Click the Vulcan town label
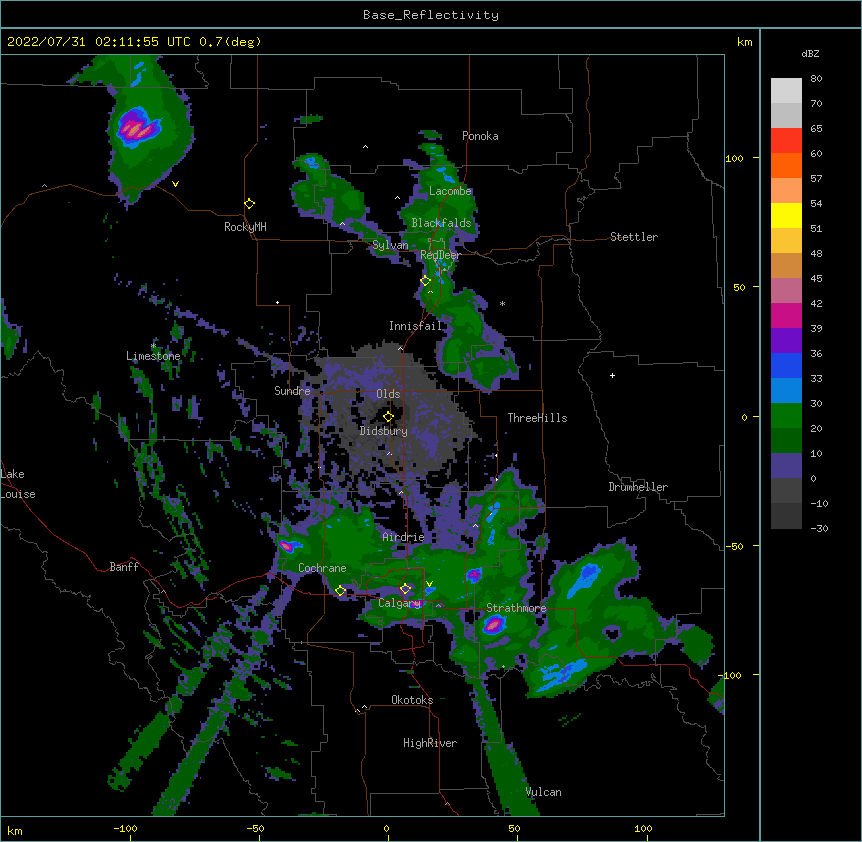862x842 pixels. (543, 792)
